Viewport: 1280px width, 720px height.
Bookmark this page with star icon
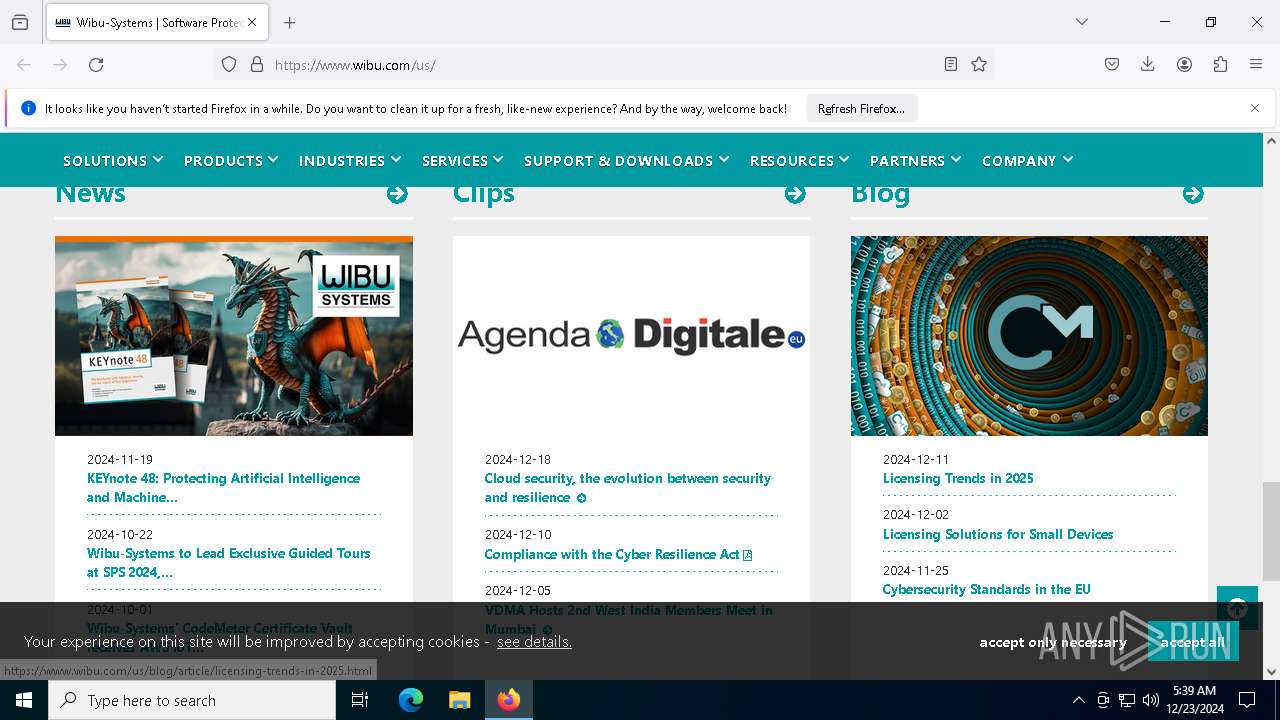pyautogui.click(x=979, y=64)
